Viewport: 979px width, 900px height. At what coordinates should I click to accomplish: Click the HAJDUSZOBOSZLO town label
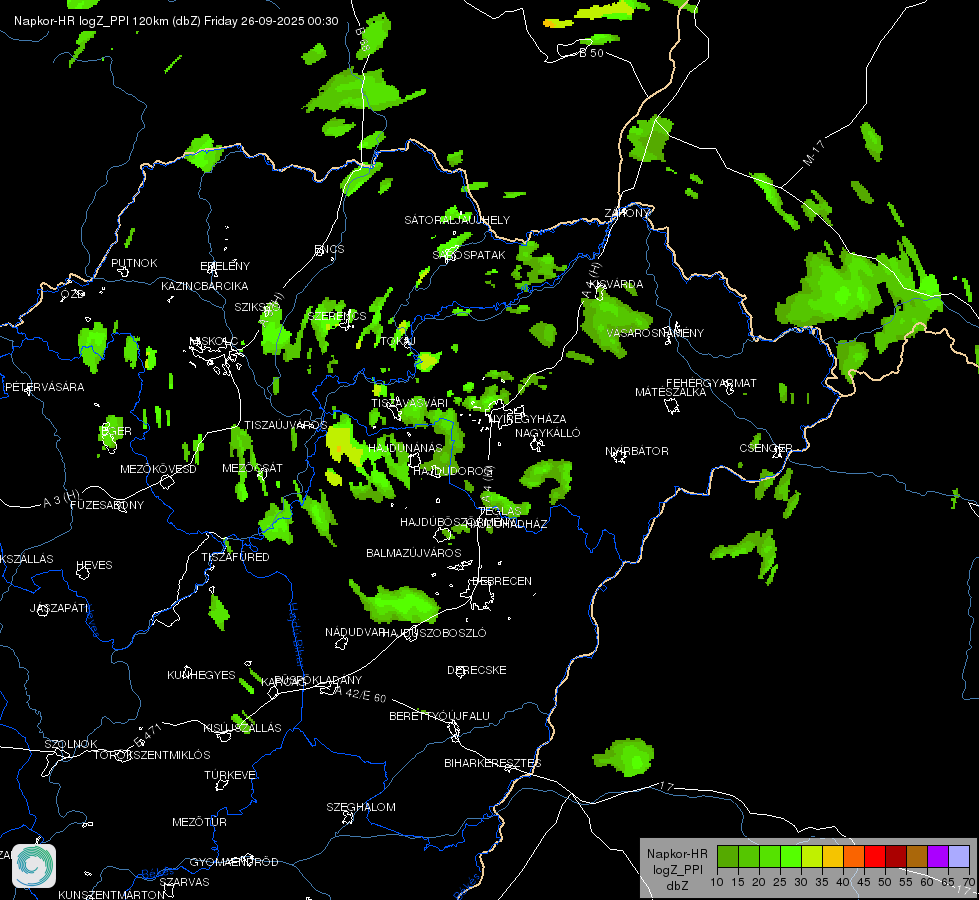tap(434, 633)
